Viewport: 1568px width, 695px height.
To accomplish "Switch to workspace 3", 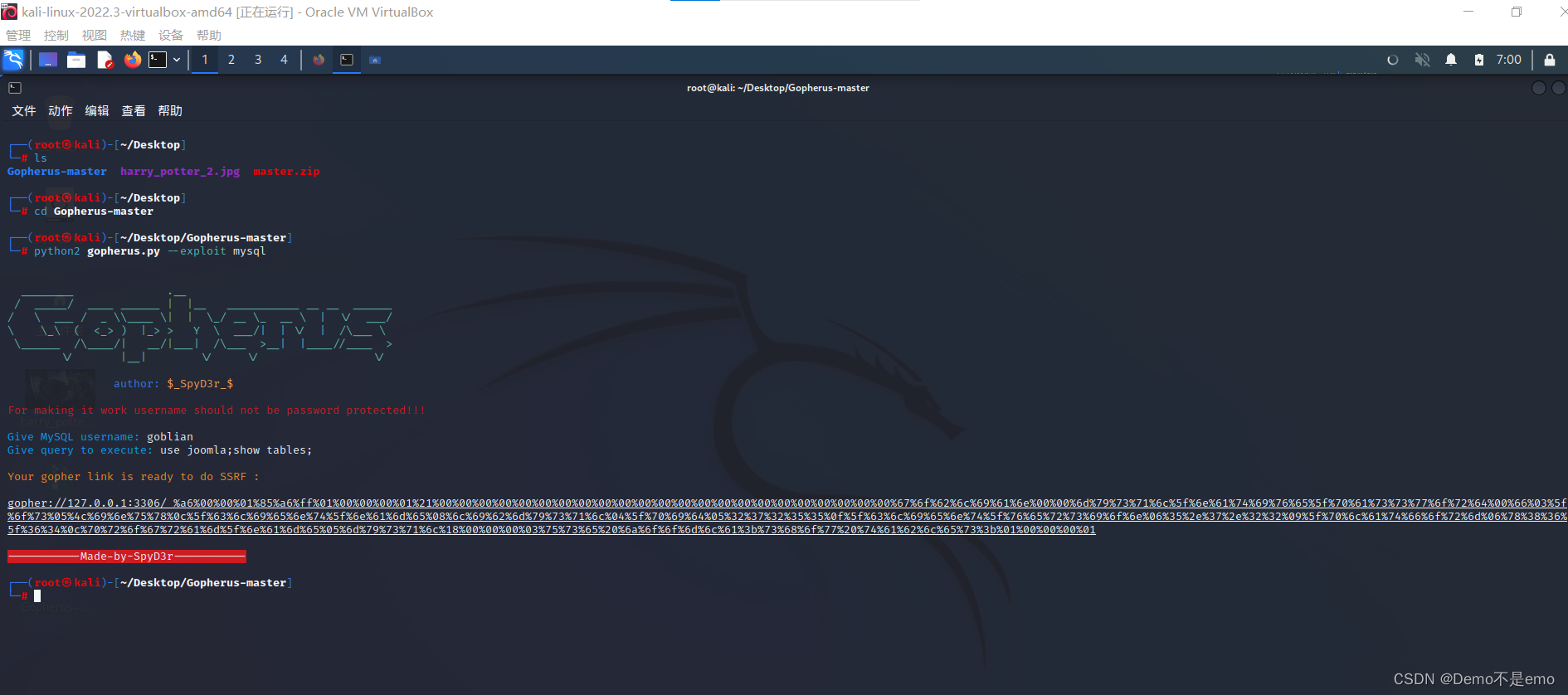I will click(258, 60).
